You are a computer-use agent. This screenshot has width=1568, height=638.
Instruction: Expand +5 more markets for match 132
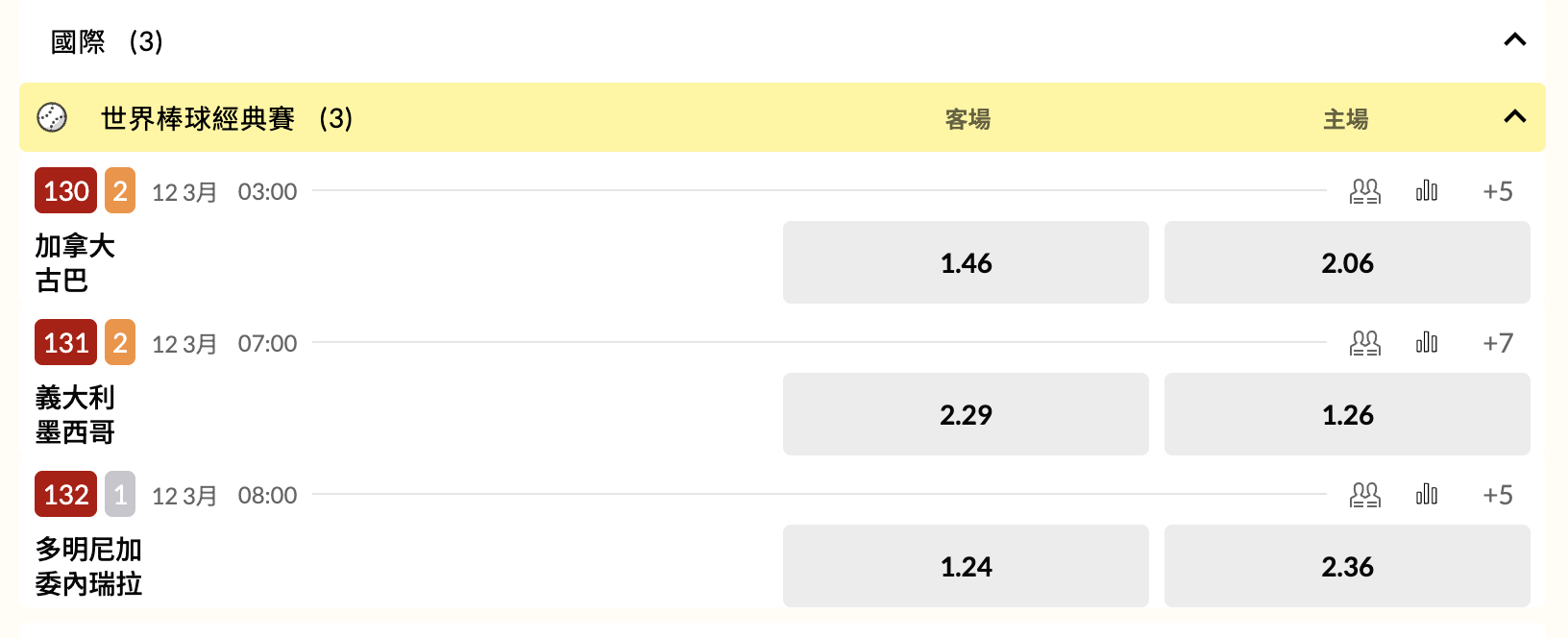click(1497, 495)
